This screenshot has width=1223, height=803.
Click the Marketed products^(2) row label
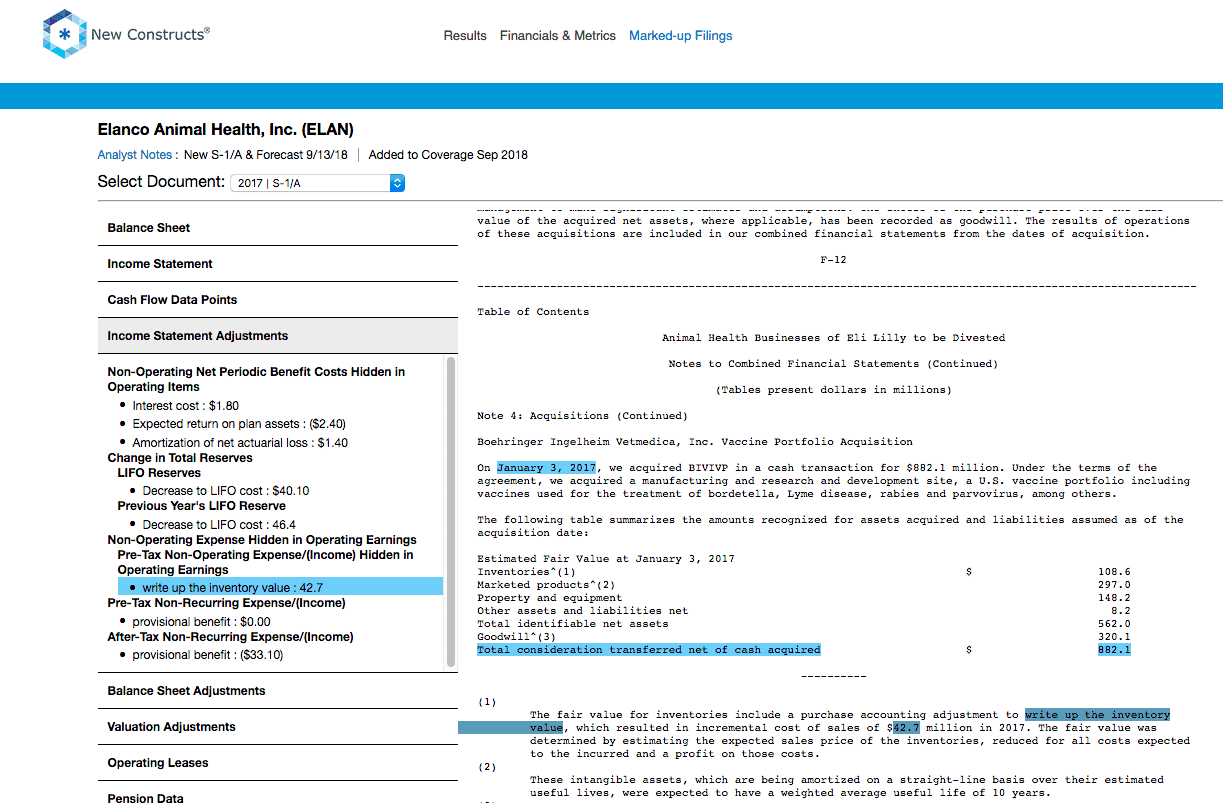[547, 585]
